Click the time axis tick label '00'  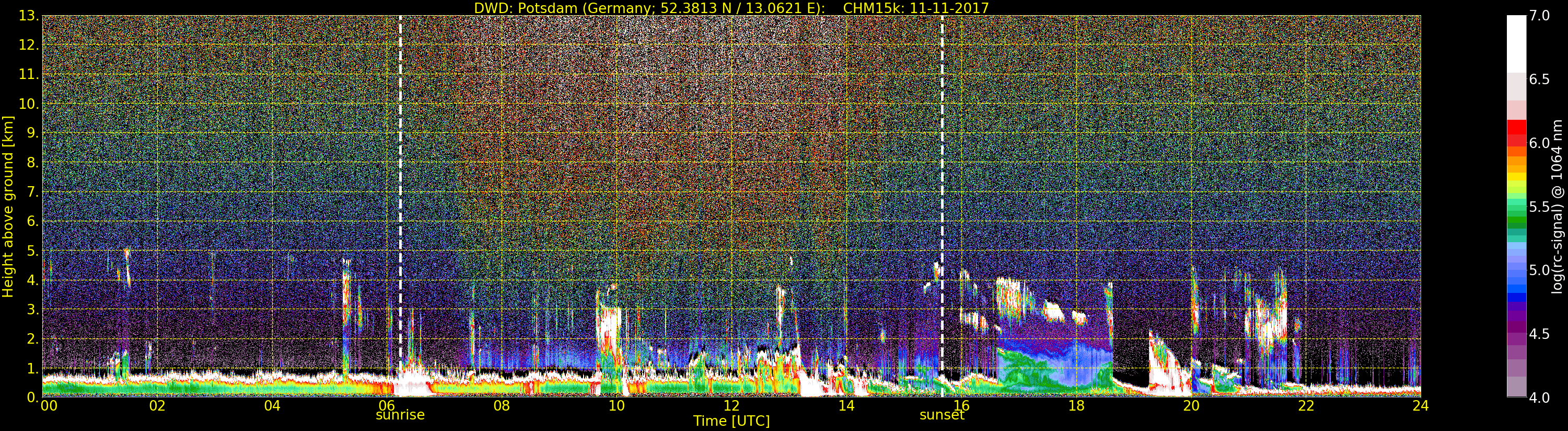tap(49, 405)
